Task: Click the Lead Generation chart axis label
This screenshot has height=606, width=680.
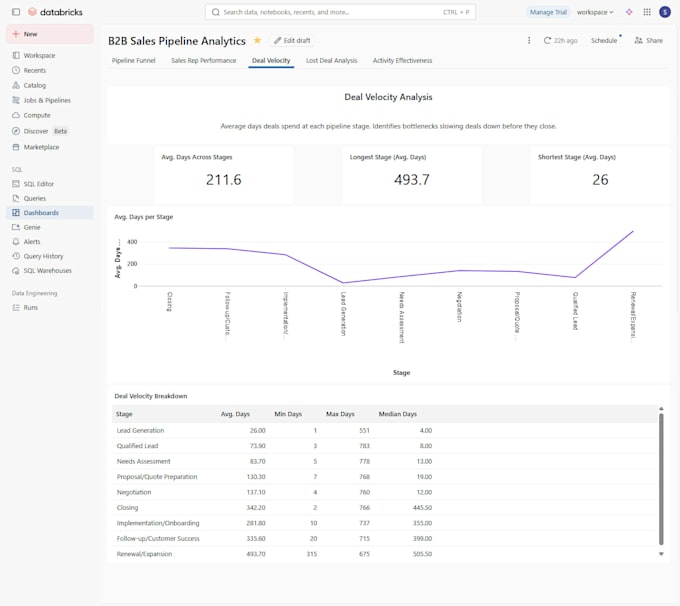Action: (x=343, y=314)
